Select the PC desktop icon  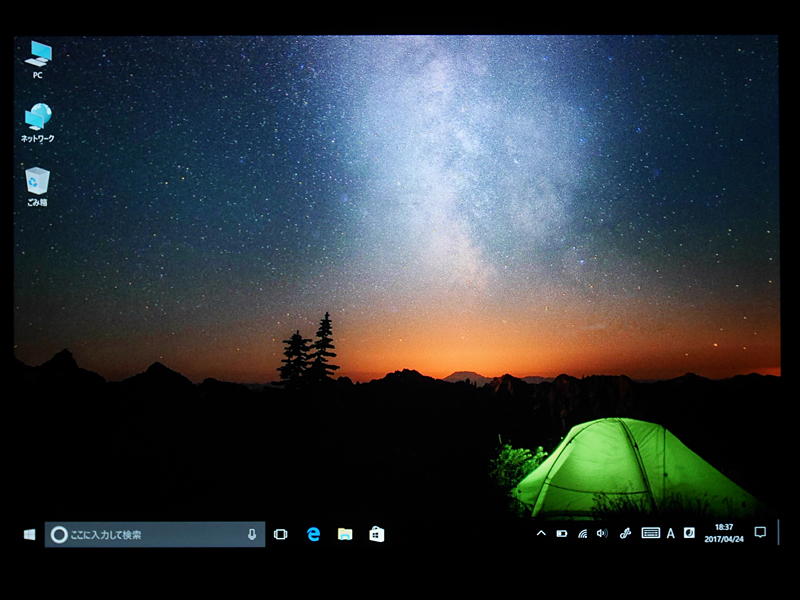coord(38,60)
